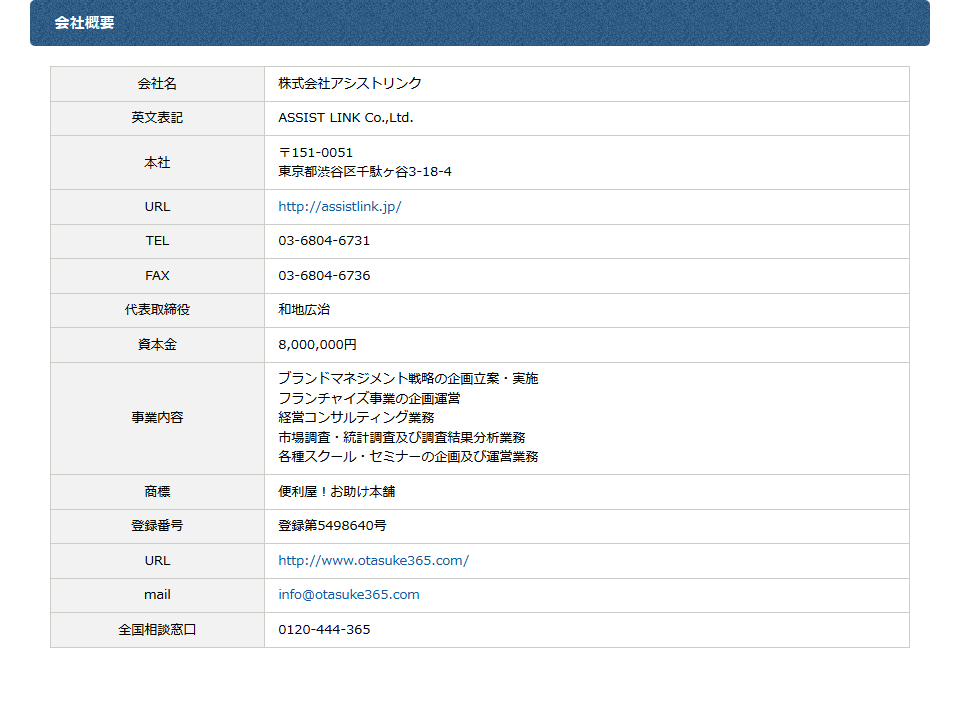Click the phone number 03-6804-6731
960x708 pixels.
pos(324,241)
